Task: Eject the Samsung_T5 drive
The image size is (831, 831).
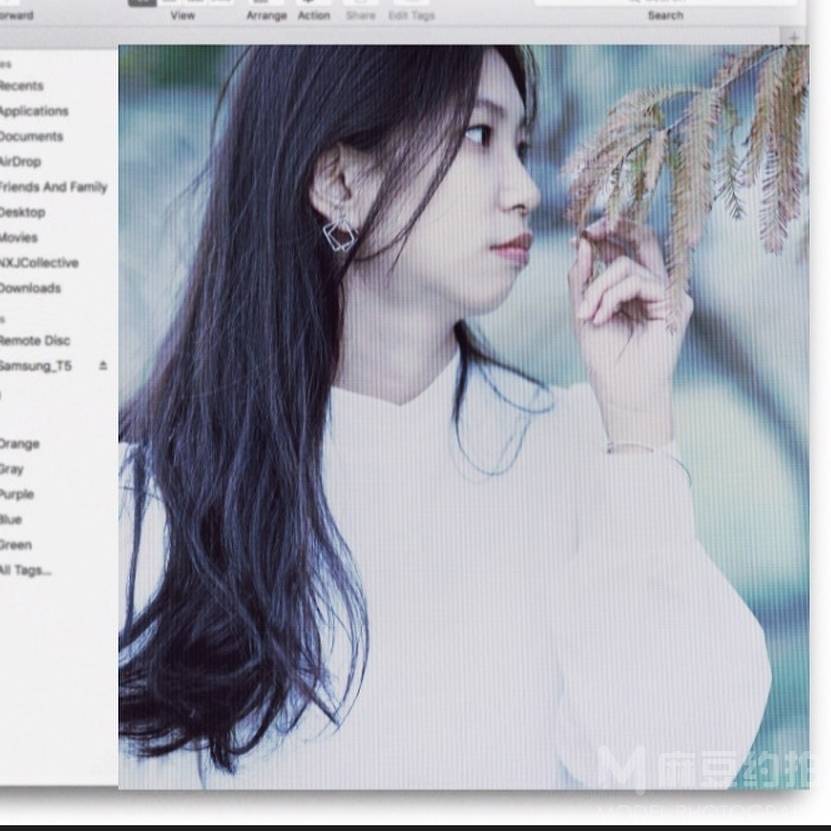Action: coord(102,366)
